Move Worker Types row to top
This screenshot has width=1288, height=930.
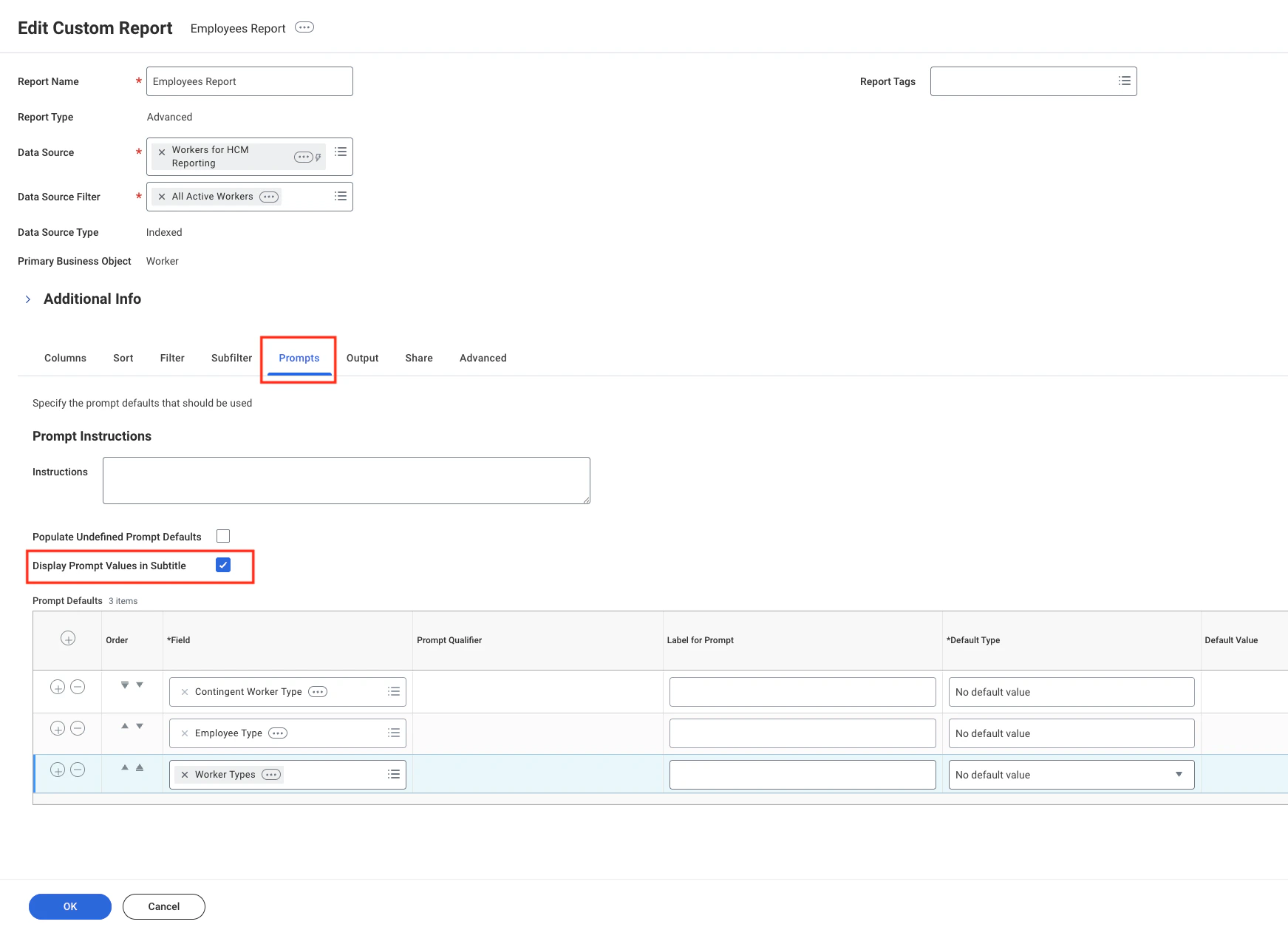coord(140,767)
